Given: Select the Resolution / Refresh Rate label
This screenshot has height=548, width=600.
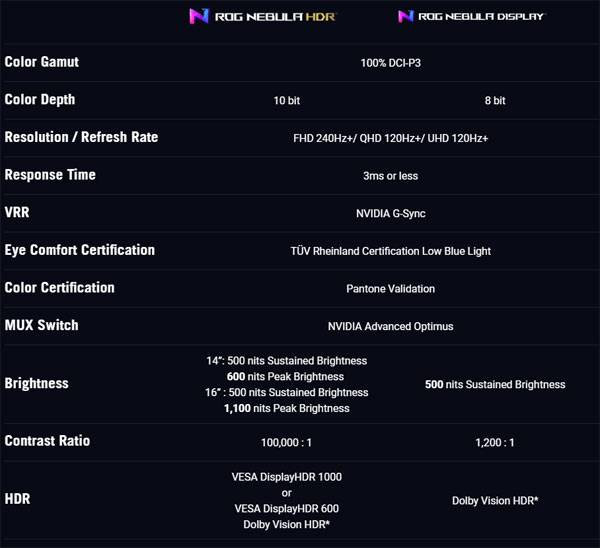Looking at the screenshot, I should tap(81, 137).
